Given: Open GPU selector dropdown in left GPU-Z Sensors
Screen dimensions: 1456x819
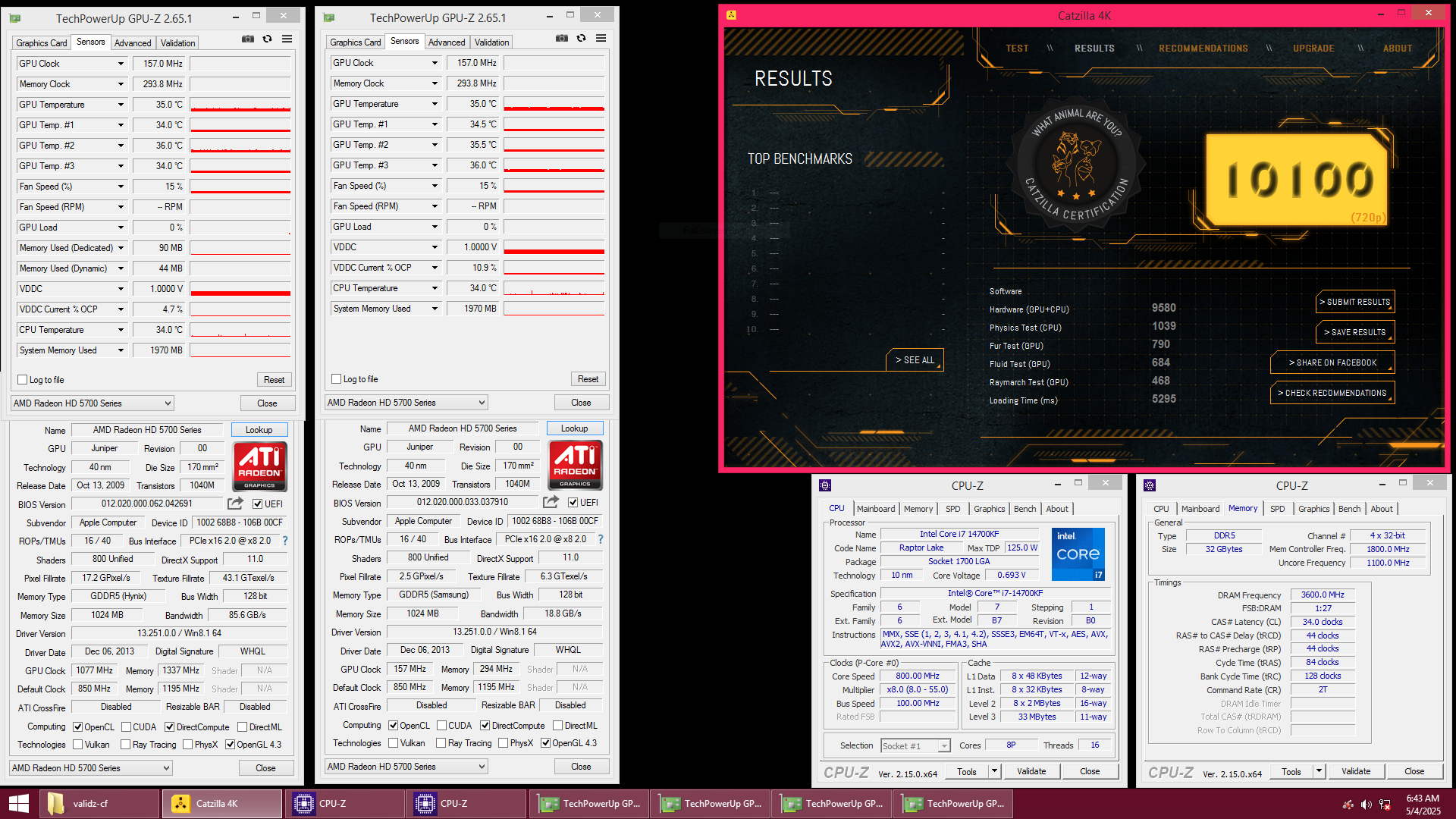Looking at the screenshot, I should [x=93, y=403].
